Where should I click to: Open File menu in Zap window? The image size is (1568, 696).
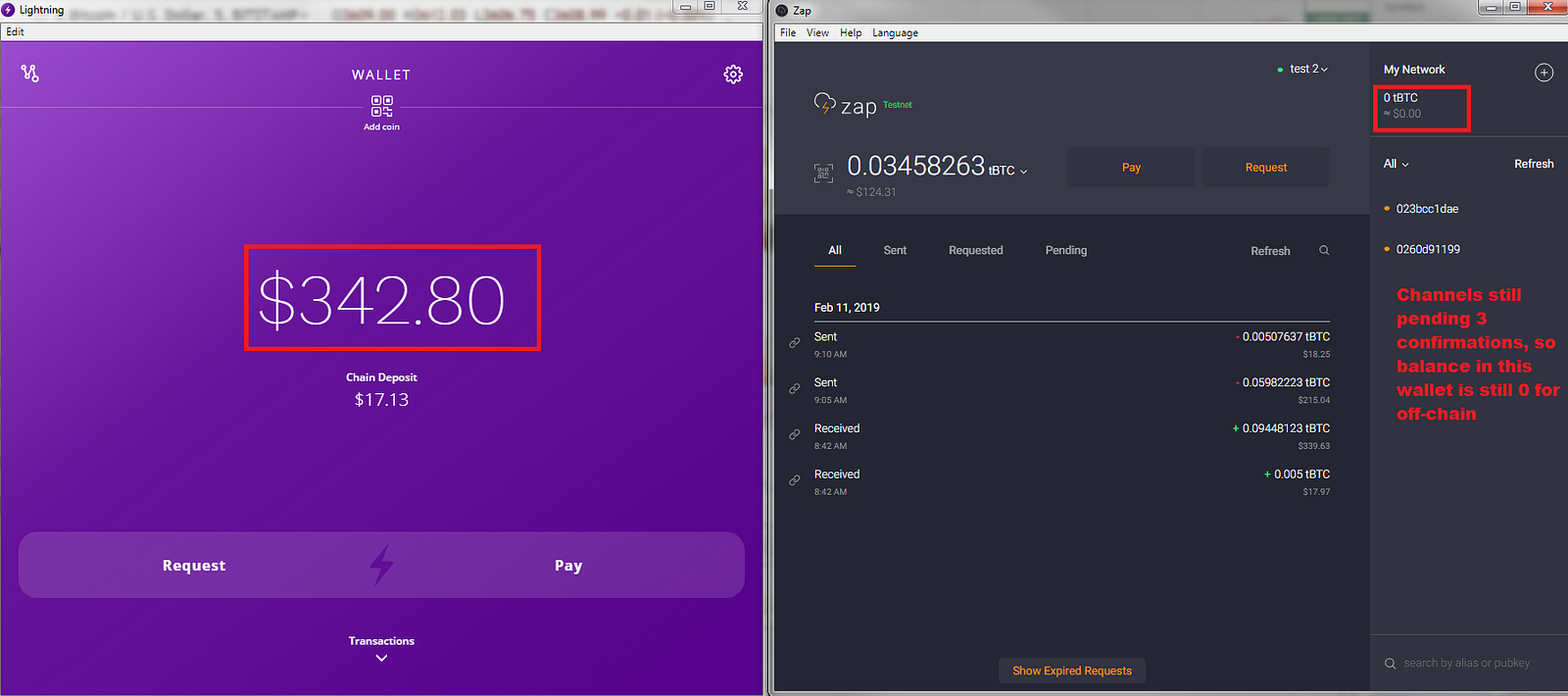pos(788,32)
